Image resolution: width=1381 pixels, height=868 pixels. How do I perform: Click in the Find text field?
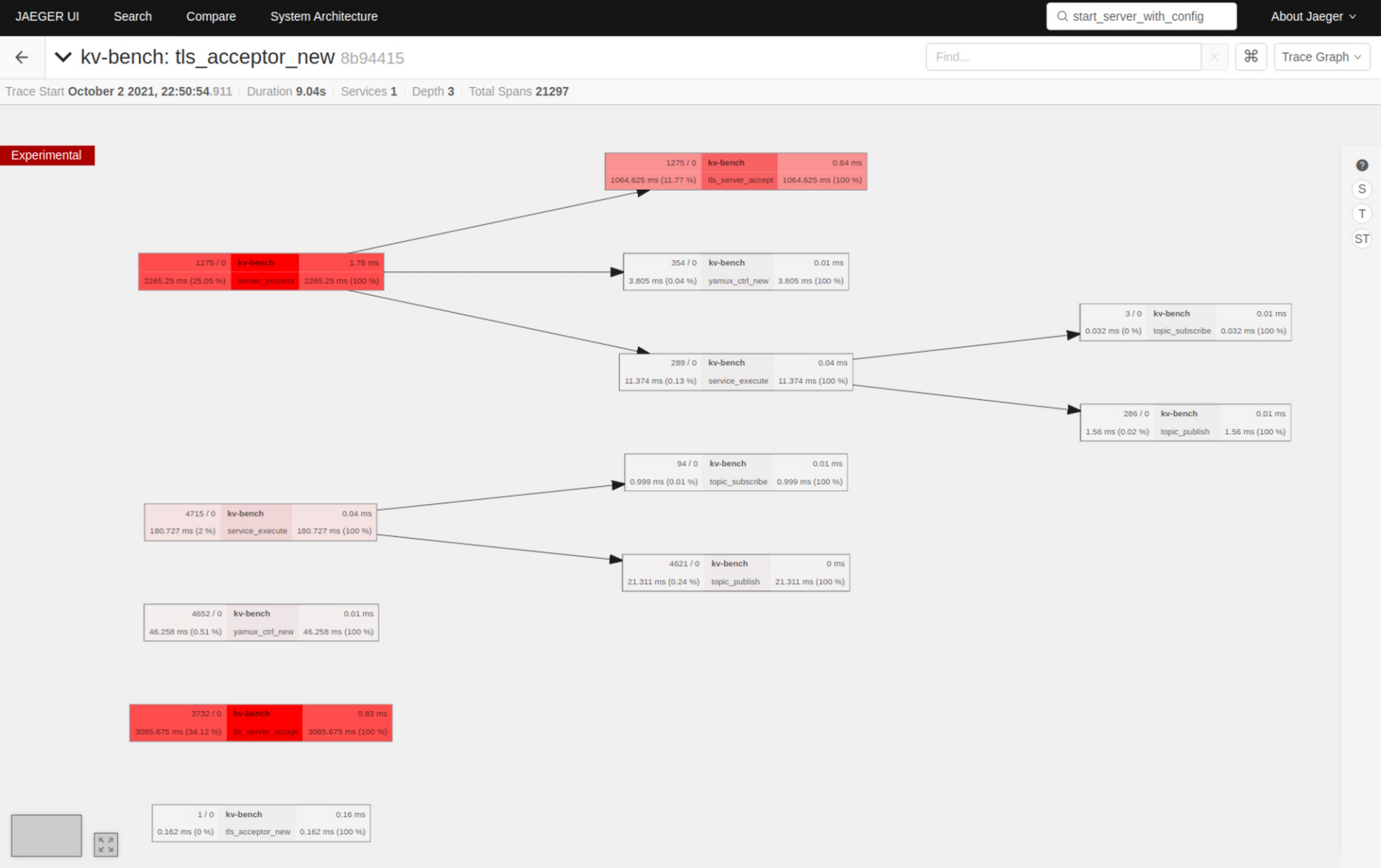click(1062, 57)
